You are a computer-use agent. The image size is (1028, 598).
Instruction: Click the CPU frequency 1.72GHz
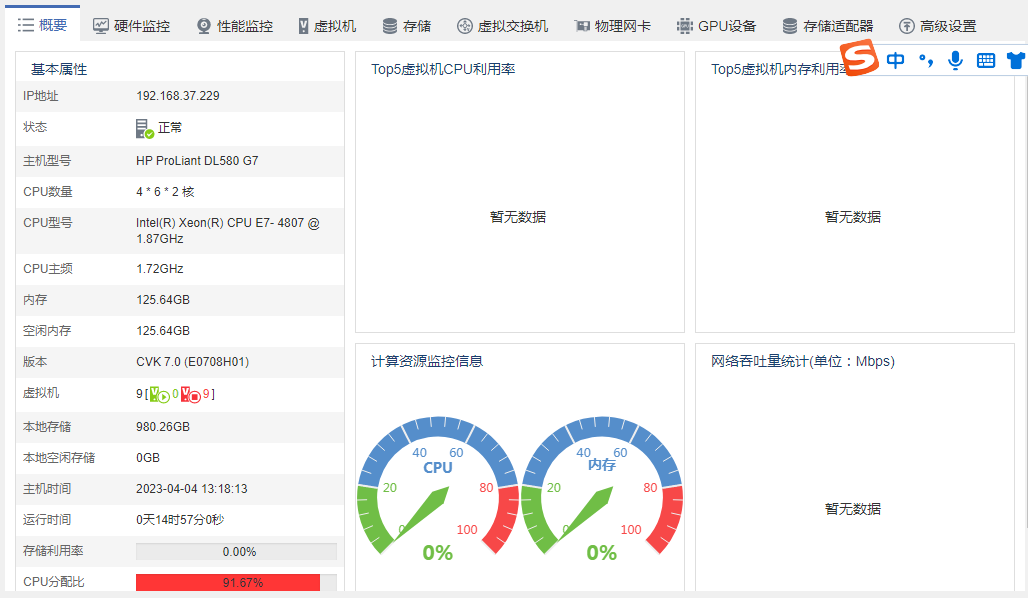click(160, 269)
